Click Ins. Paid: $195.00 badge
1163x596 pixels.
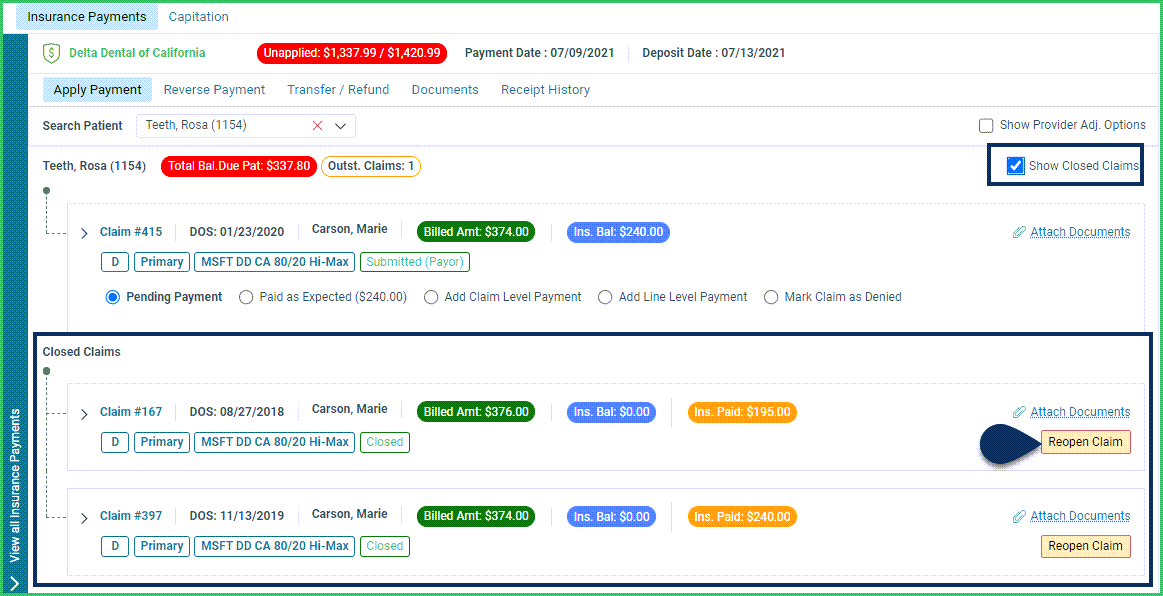742,411
